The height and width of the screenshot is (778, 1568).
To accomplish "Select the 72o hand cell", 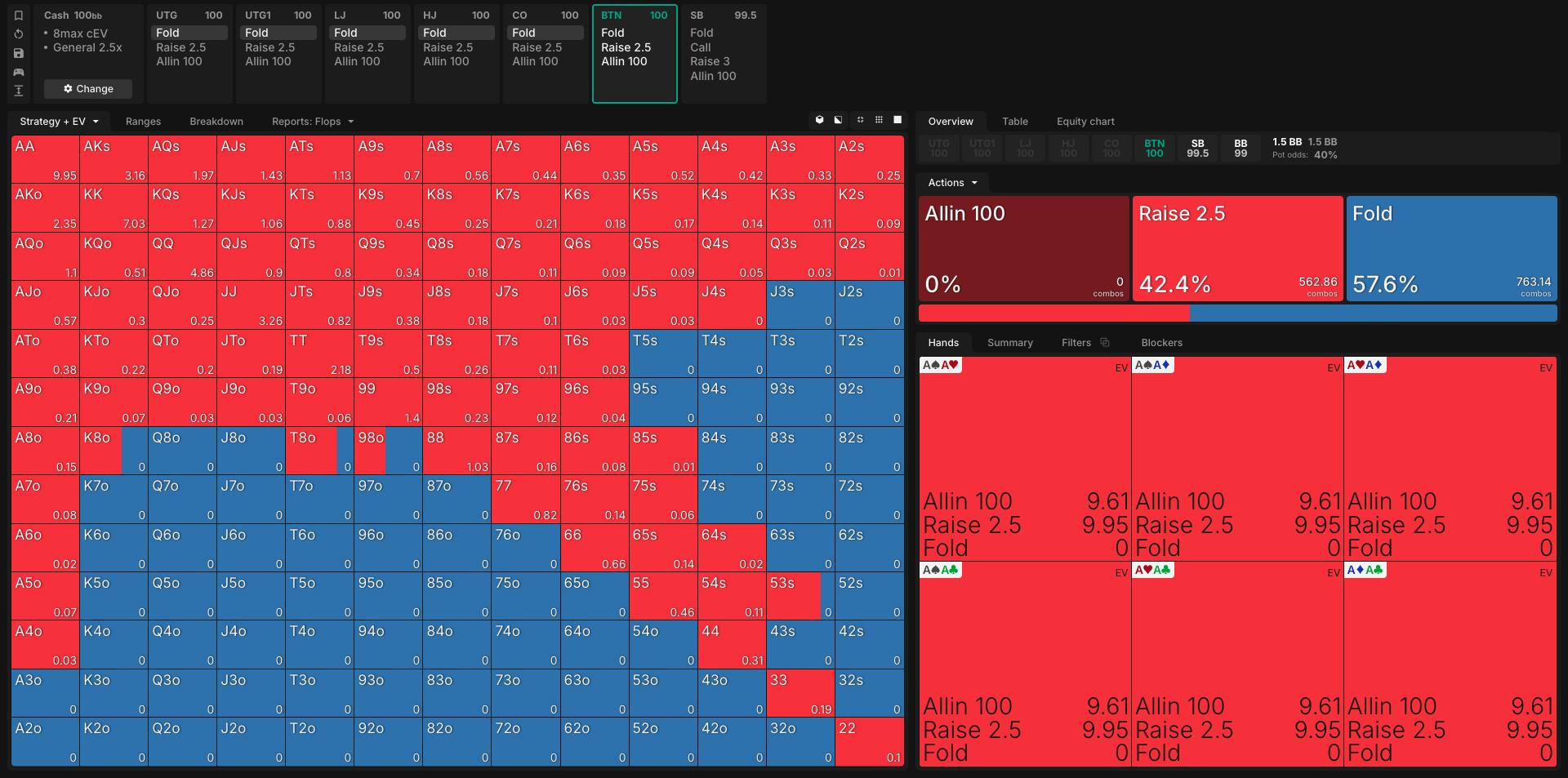I will pyautogui.click(x=525, y=741).
